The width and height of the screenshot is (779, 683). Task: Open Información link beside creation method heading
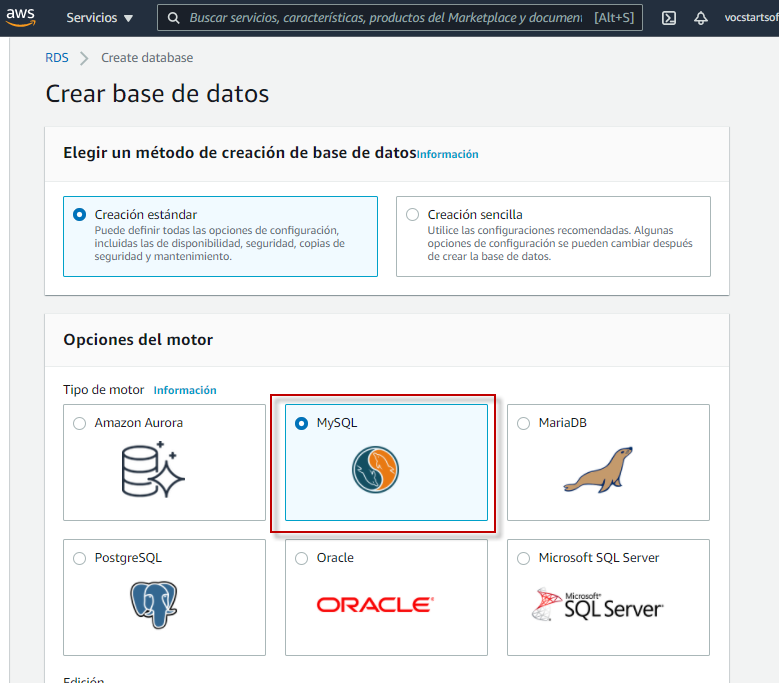coord(448,154)
